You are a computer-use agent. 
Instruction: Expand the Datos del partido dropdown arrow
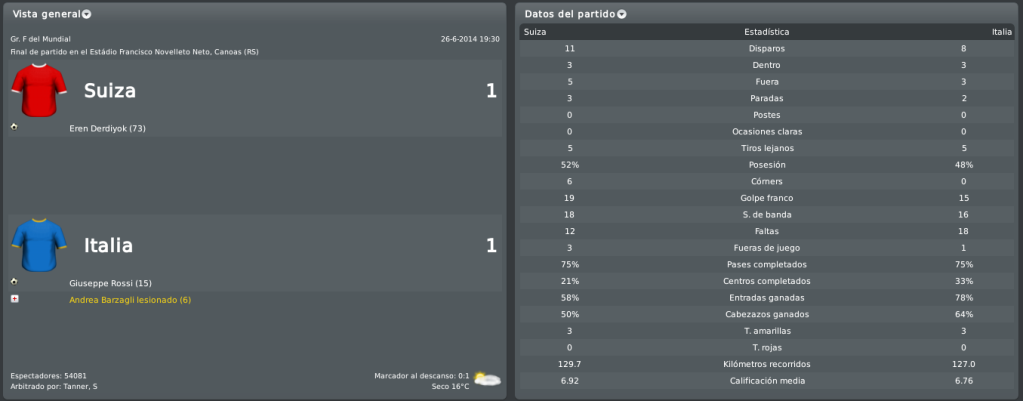[x=622, y=14]
